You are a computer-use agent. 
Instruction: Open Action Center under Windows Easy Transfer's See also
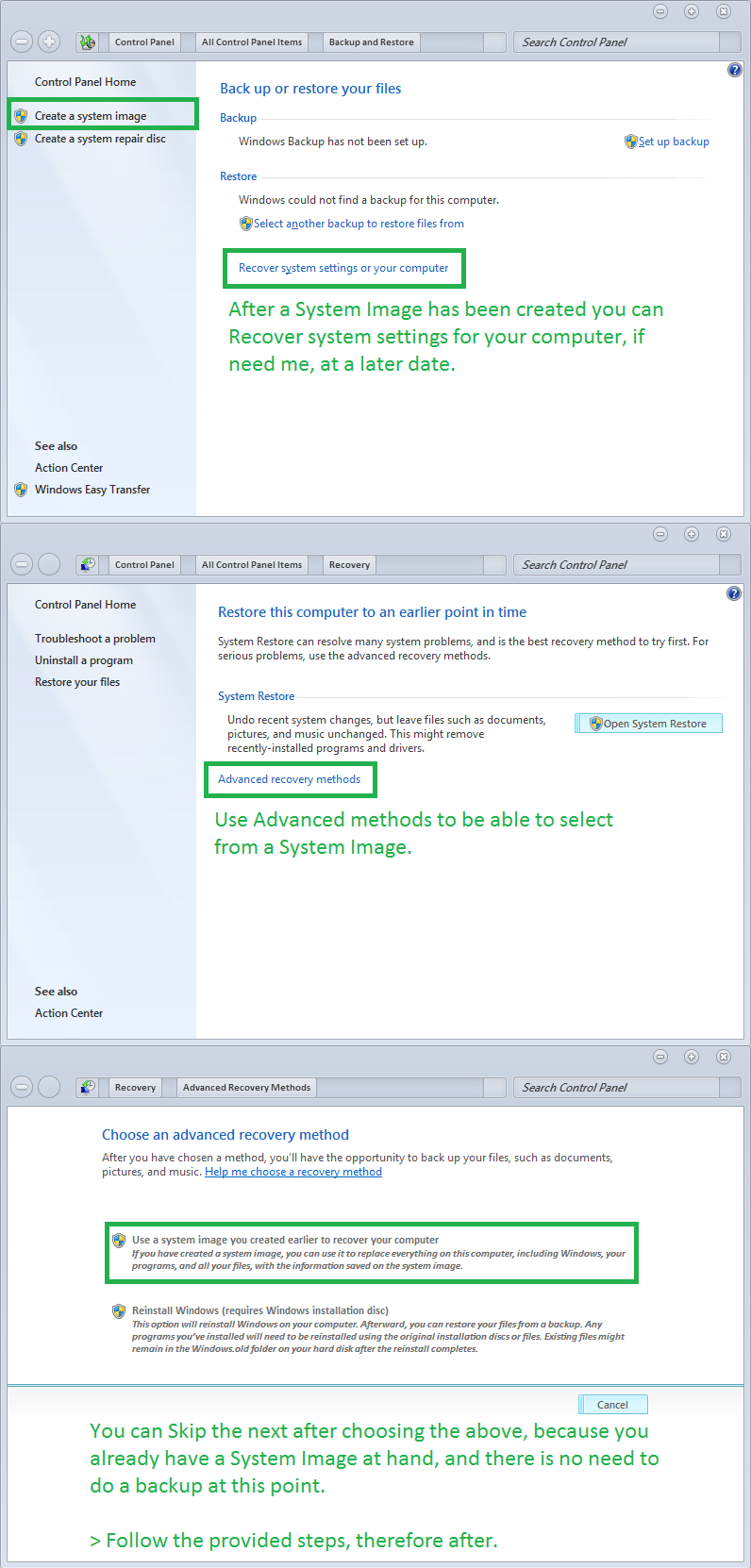pos(69,468)
